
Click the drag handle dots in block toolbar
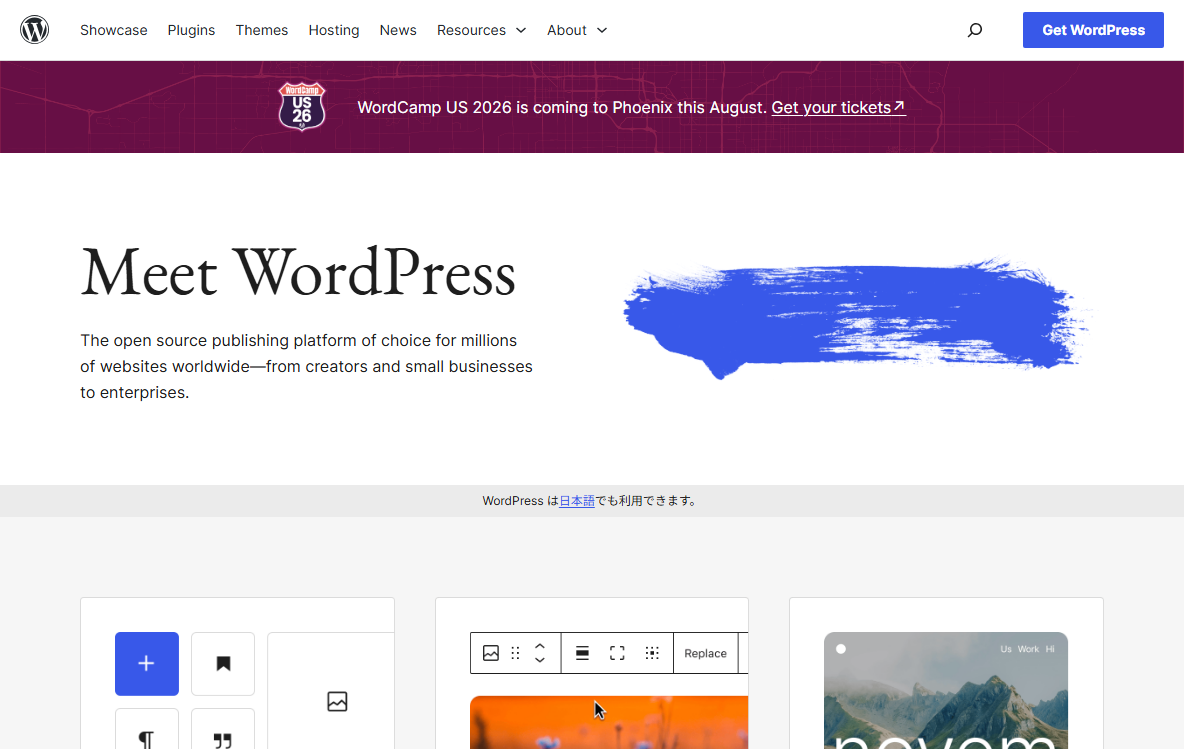[x=516, y=653]
